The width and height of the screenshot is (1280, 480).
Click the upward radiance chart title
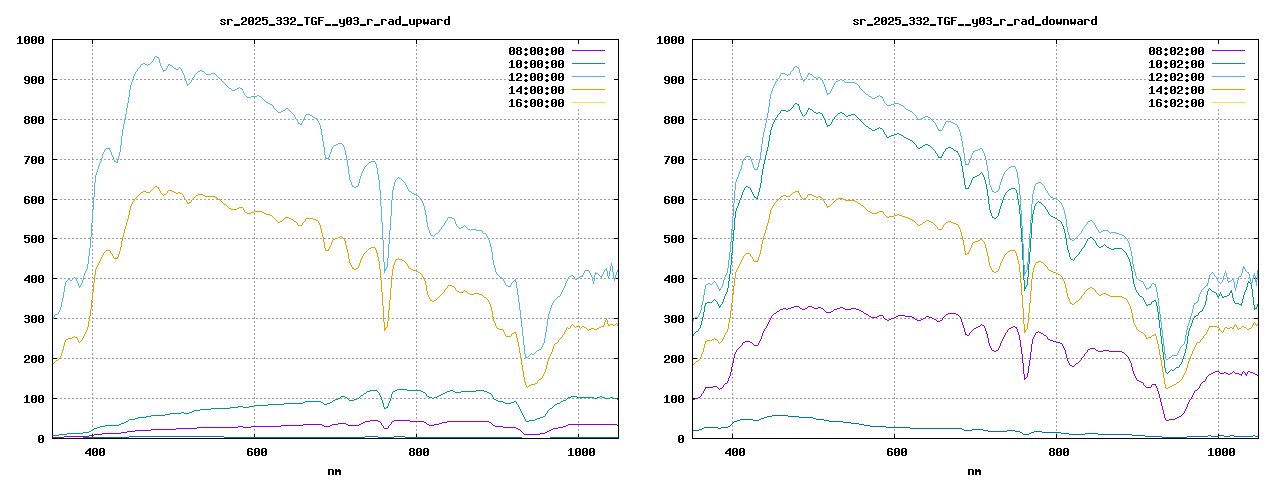click(x=328, y=21)
